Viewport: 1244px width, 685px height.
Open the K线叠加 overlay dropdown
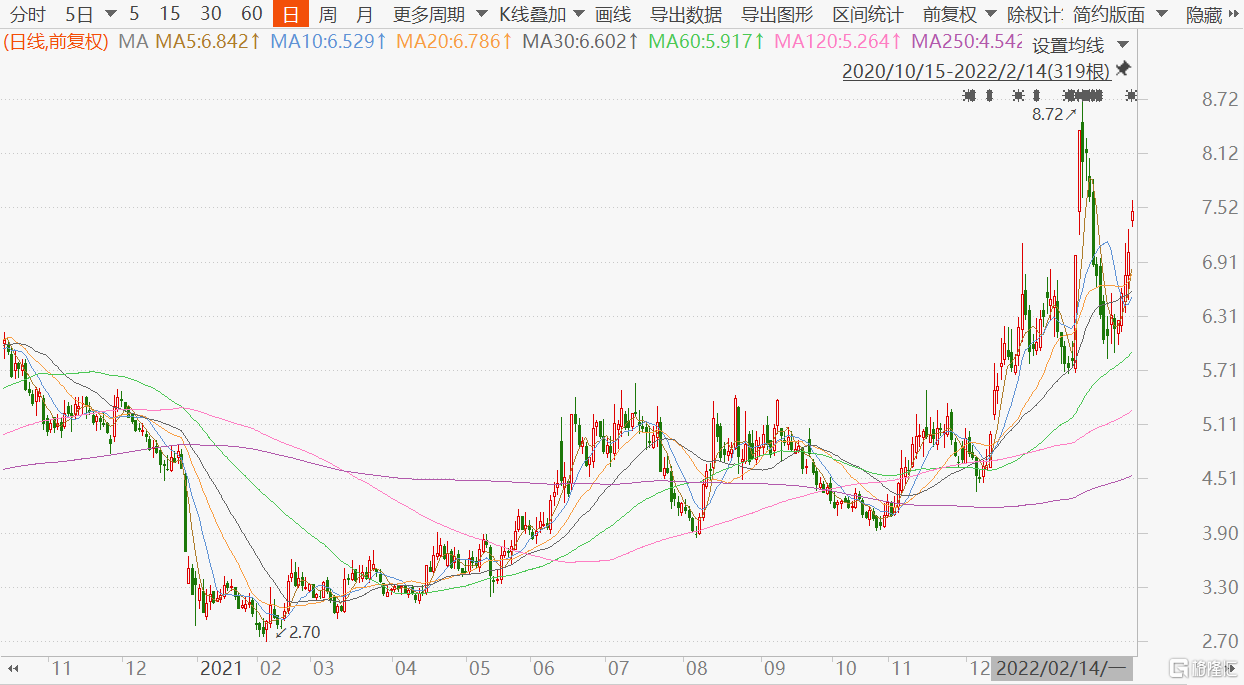click(x=578, y=15)
